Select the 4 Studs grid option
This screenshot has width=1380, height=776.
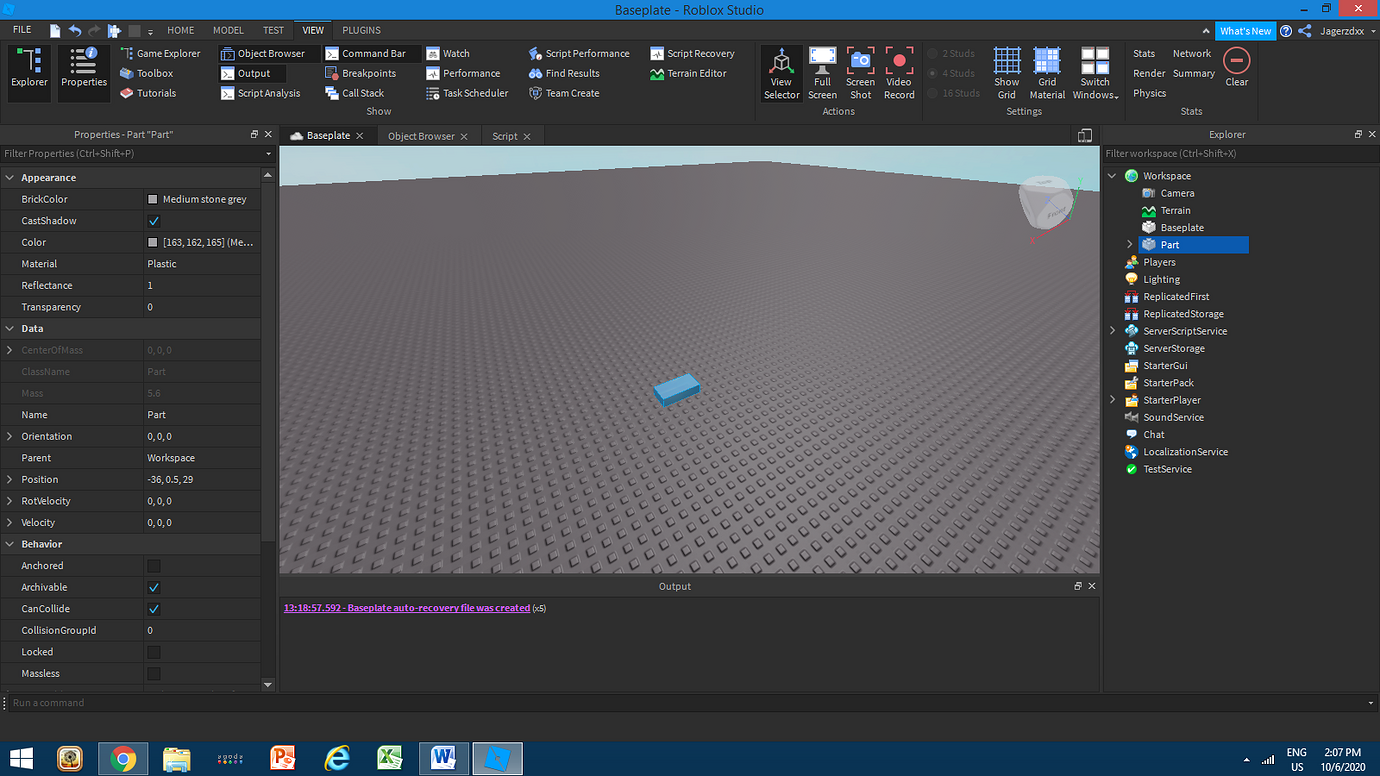point(951,73)
